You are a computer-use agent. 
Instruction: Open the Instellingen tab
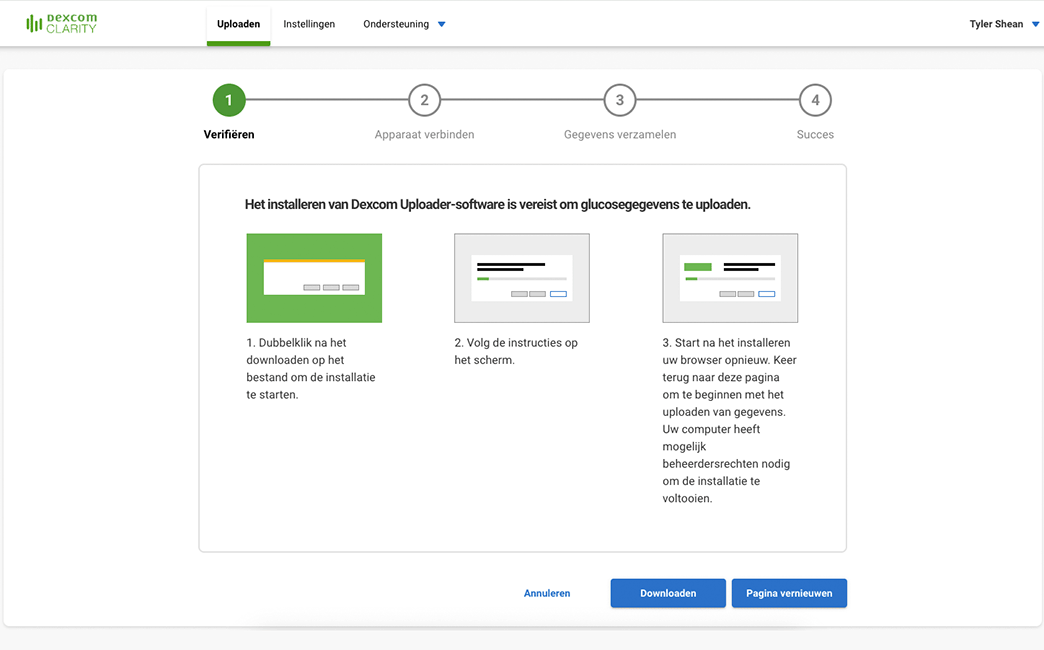point(309,23)
